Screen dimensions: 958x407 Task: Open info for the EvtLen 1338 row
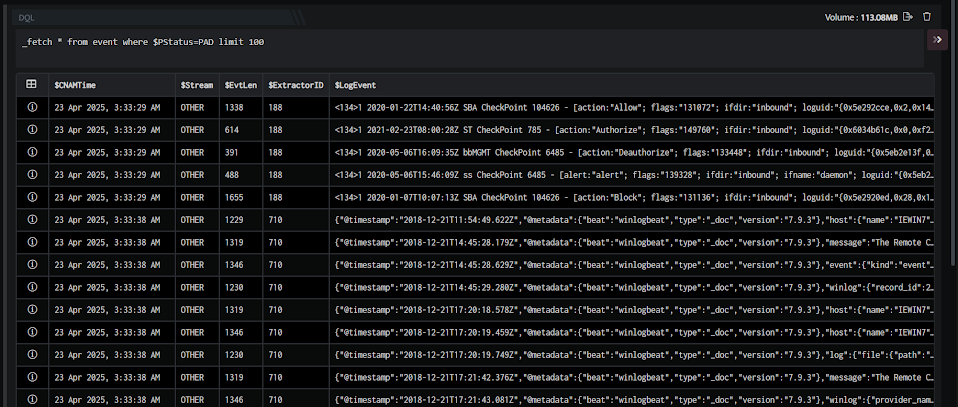32,107
